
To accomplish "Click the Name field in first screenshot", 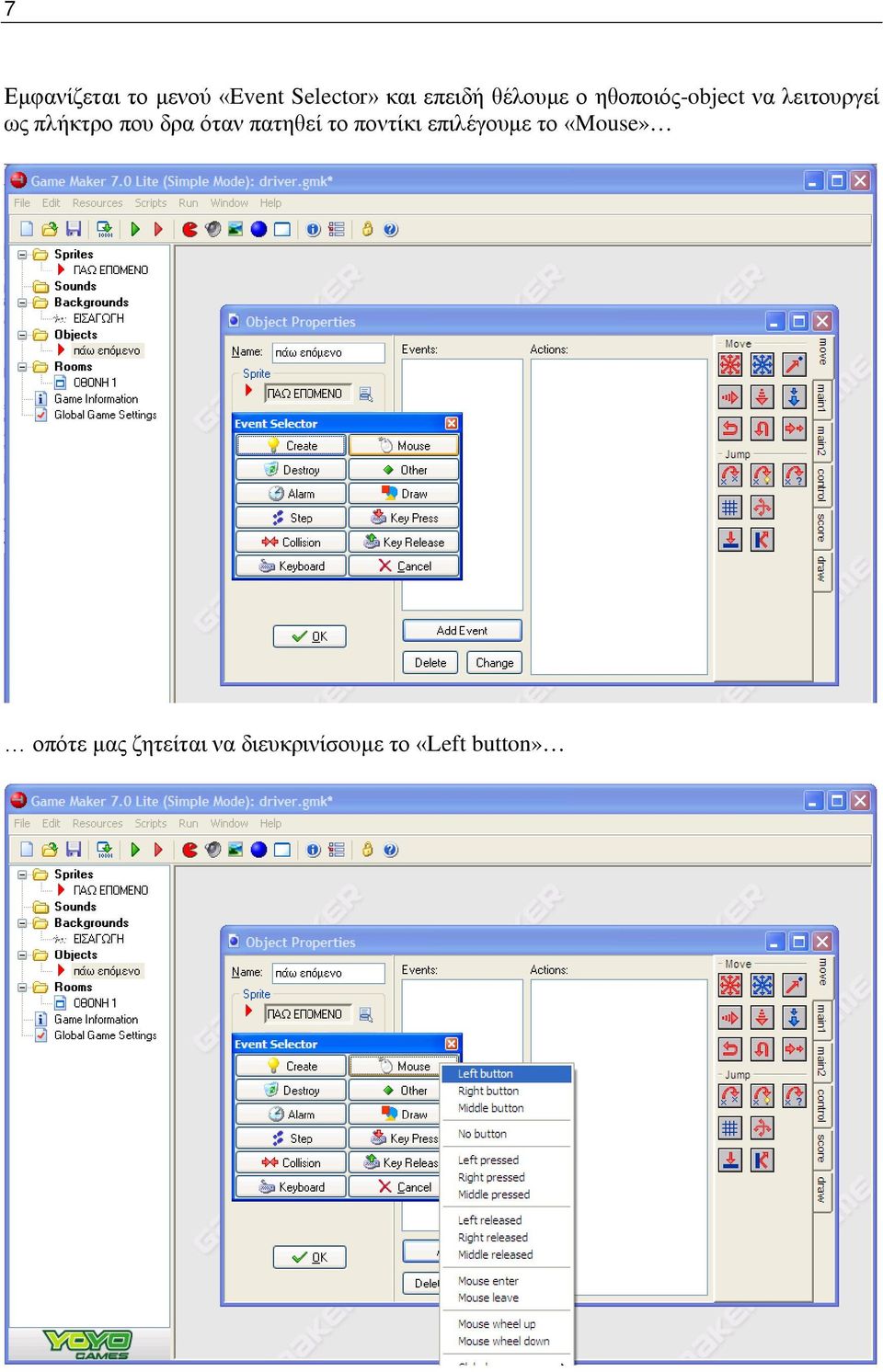I will coord(328,352).
